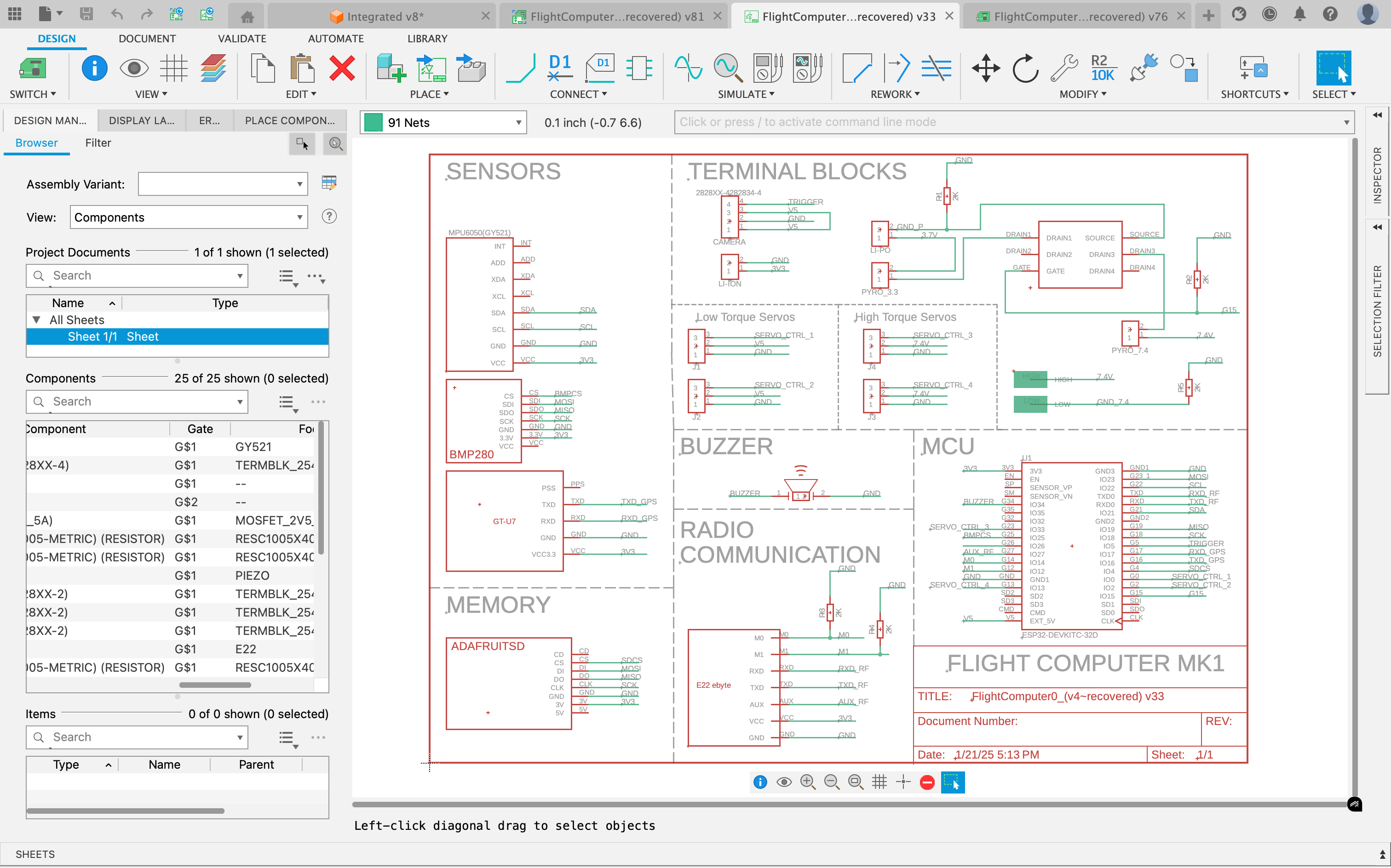This screenshot has height=868, width=1391.
Task: Open the View Components dropdown
Action: [189, 217]
